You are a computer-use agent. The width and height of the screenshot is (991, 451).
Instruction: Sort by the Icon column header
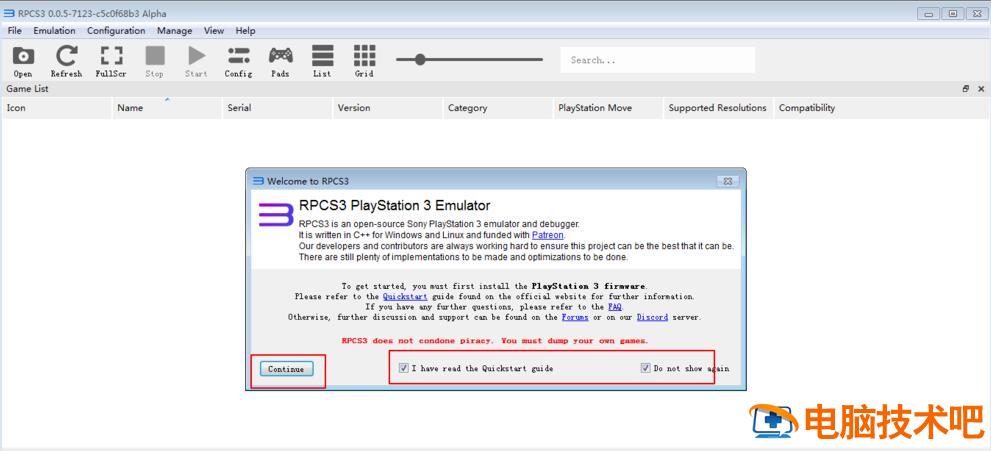(57, 108)
